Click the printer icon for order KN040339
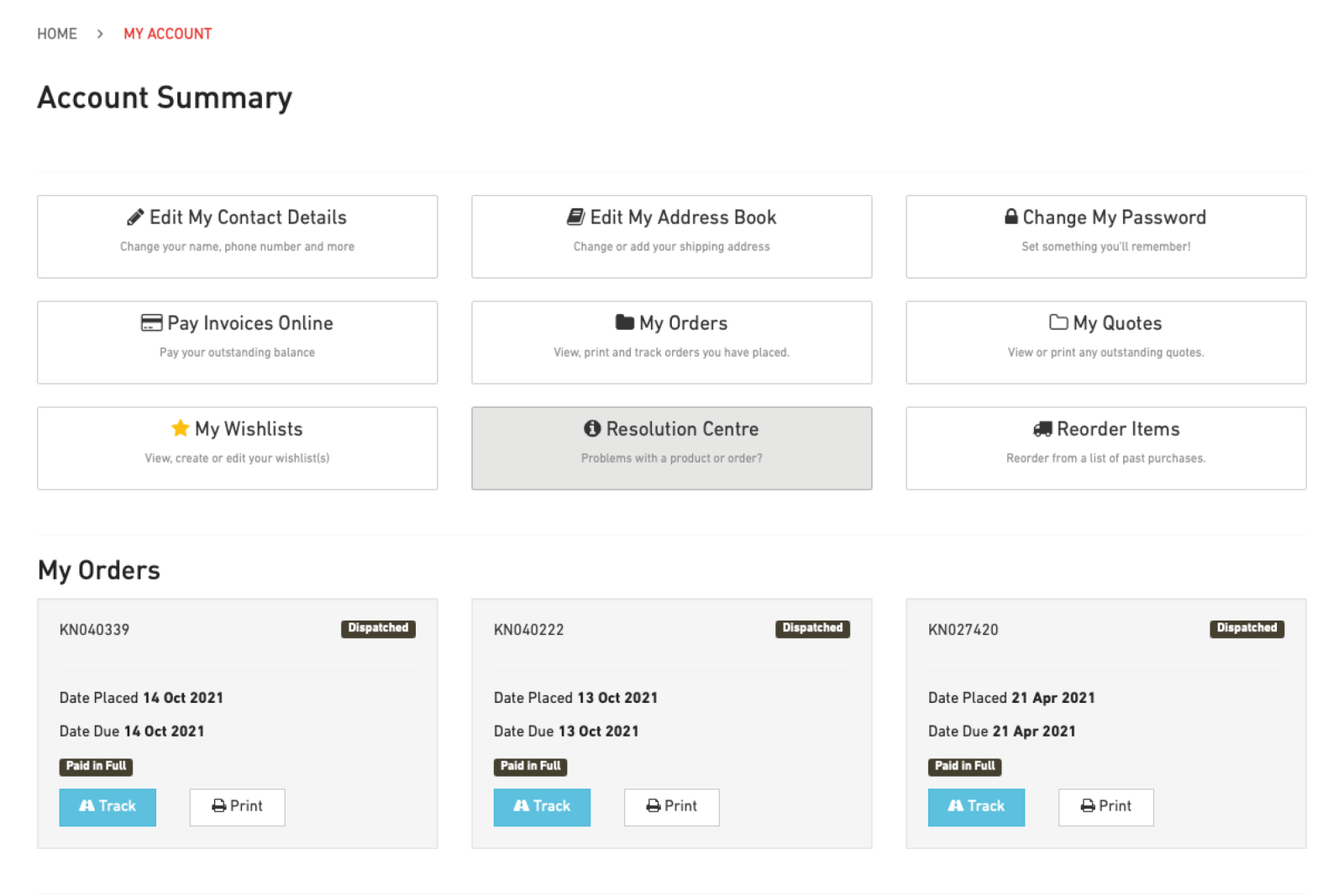Viewport: 1344px width, 896px height. (219, 806)
